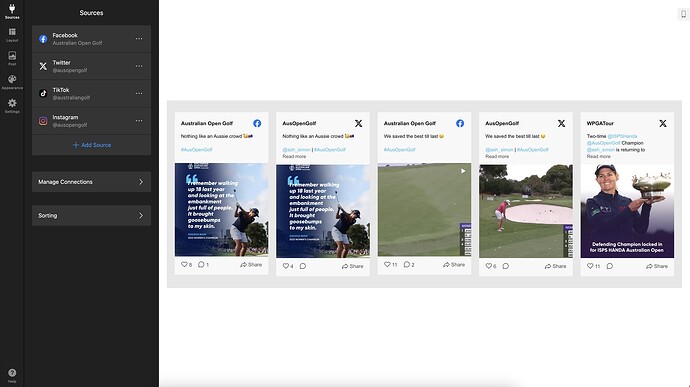The height and width of the screenshot is (387, 690).
Task: Play the video in third post
Action: [463, 171]
